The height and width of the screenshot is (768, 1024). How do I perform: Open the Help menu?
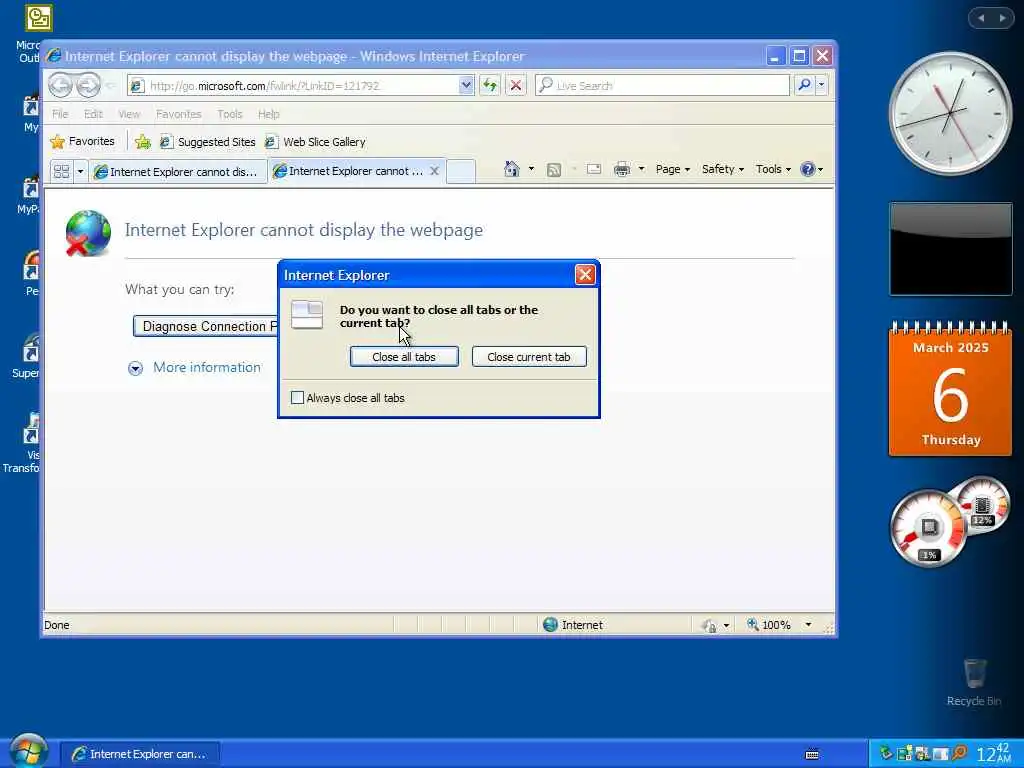coord(268,114)
